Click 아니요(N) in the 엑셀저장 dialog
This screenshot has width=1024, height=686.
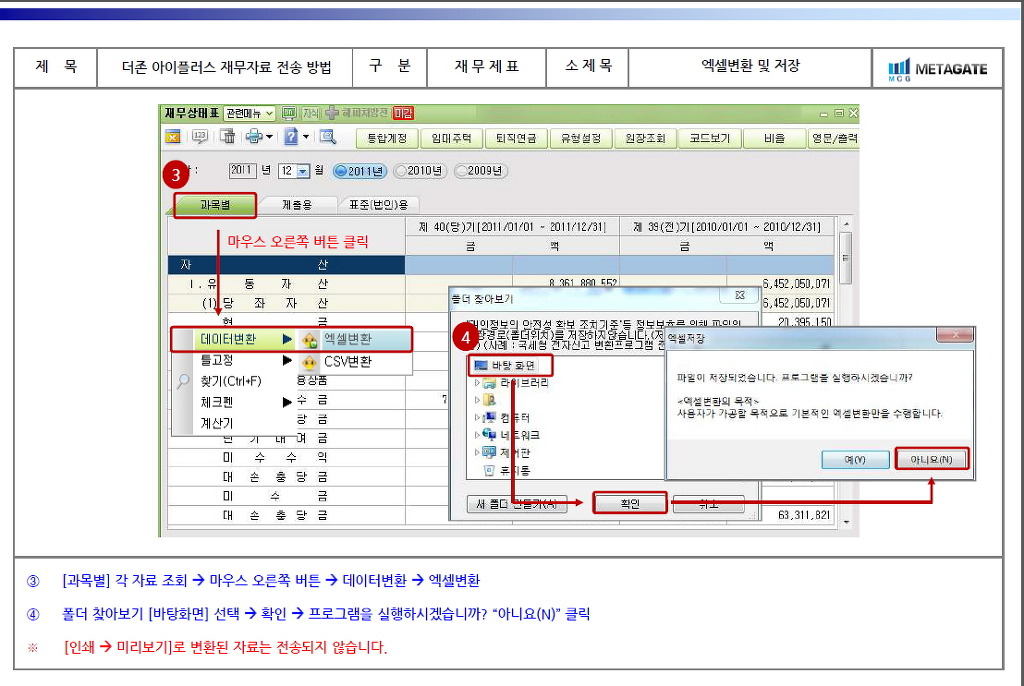[x=931, y=459]
